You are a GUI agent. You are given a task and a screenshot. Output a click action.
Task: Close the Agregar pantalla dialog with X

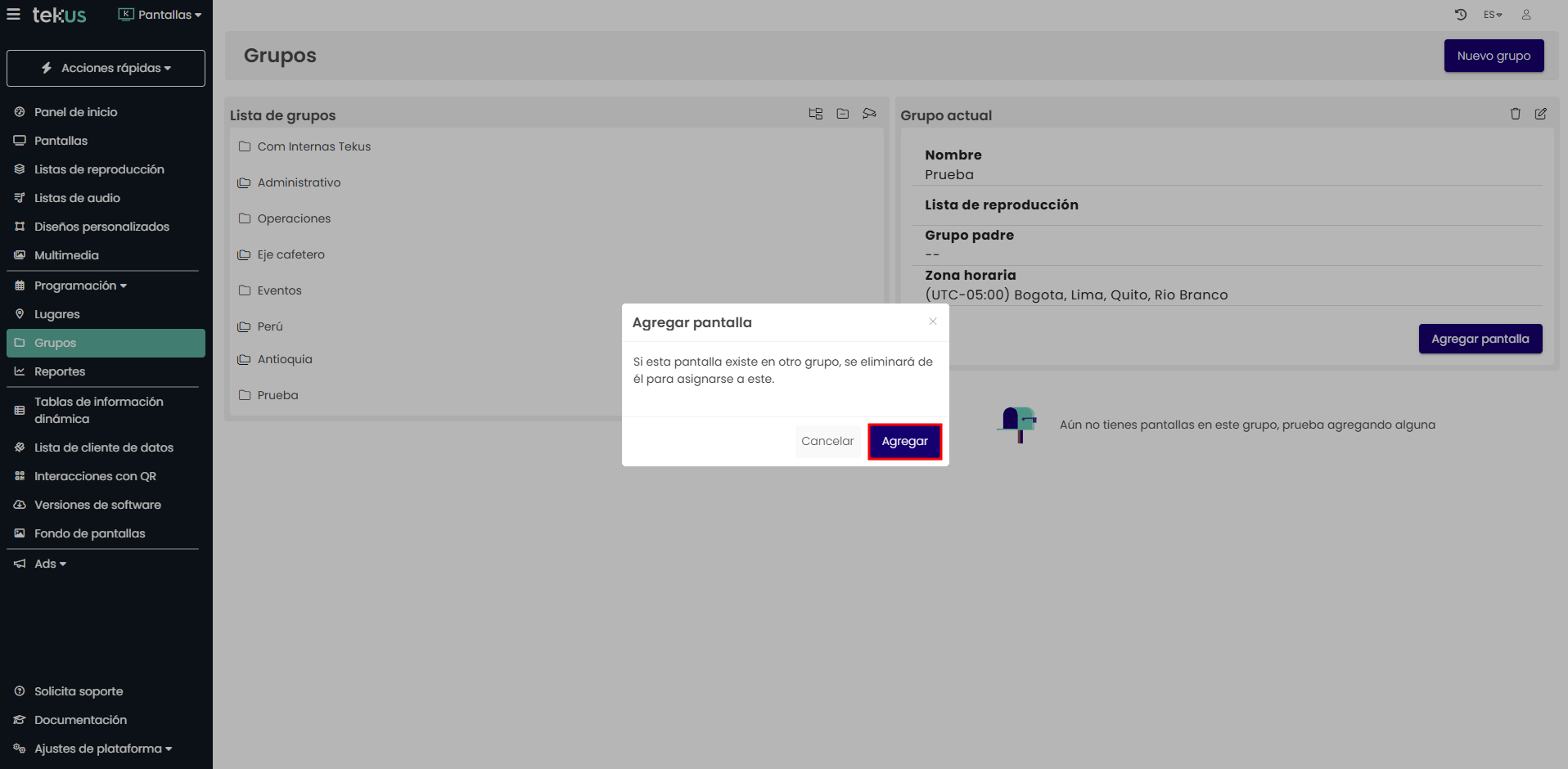(x=932, y=322)
